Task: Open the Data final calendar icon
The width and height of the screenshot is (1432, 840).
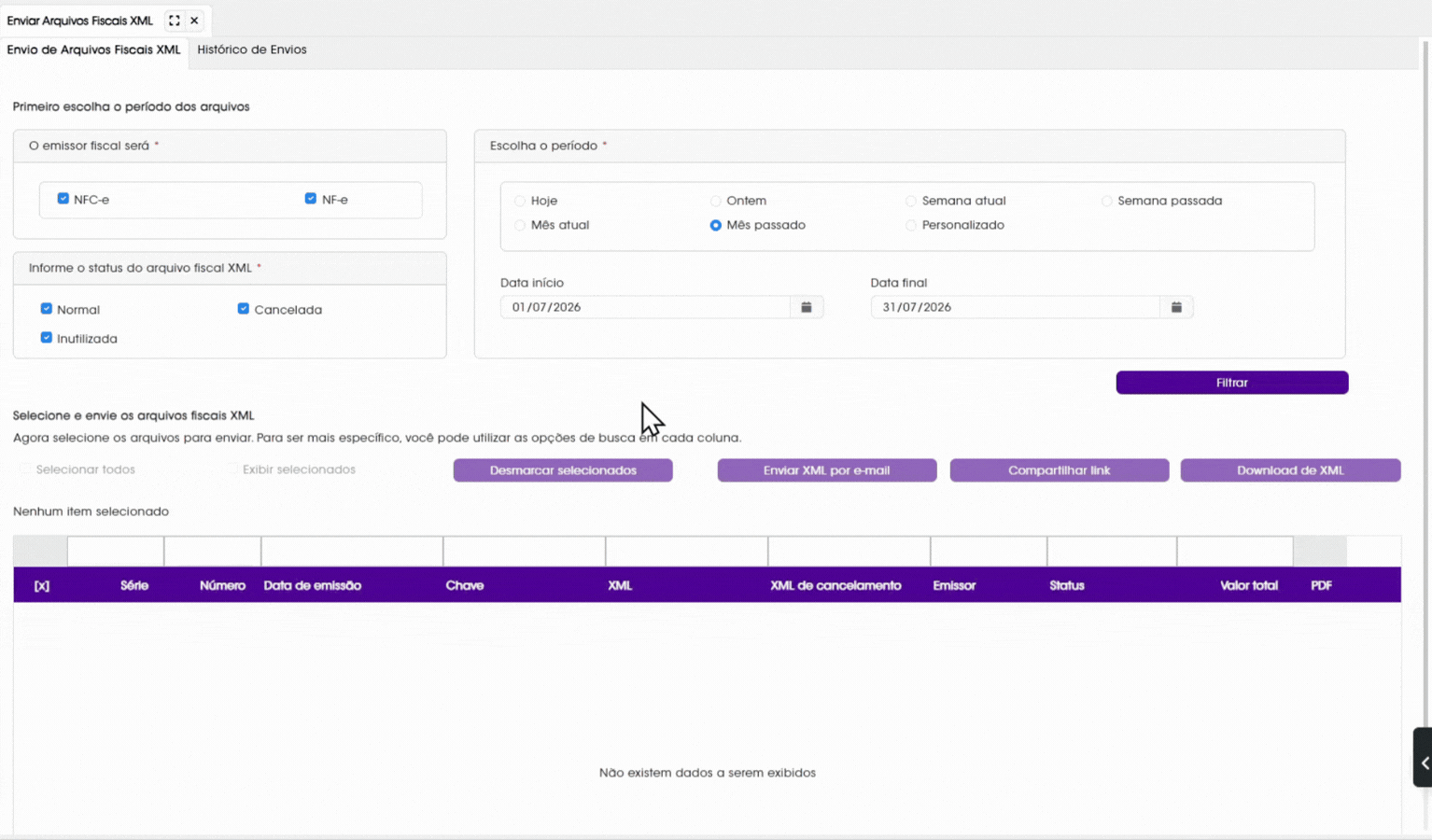Action: [1176, 307]
